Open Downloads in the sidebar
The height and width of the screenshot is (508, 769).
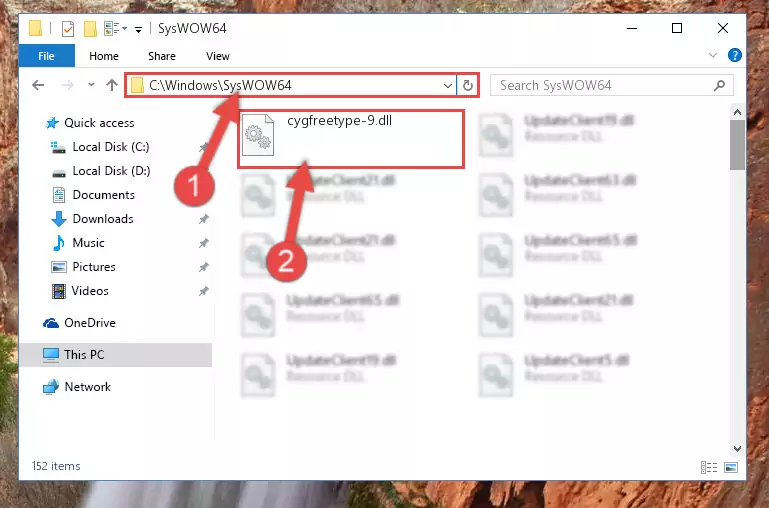tap(103, 219)
